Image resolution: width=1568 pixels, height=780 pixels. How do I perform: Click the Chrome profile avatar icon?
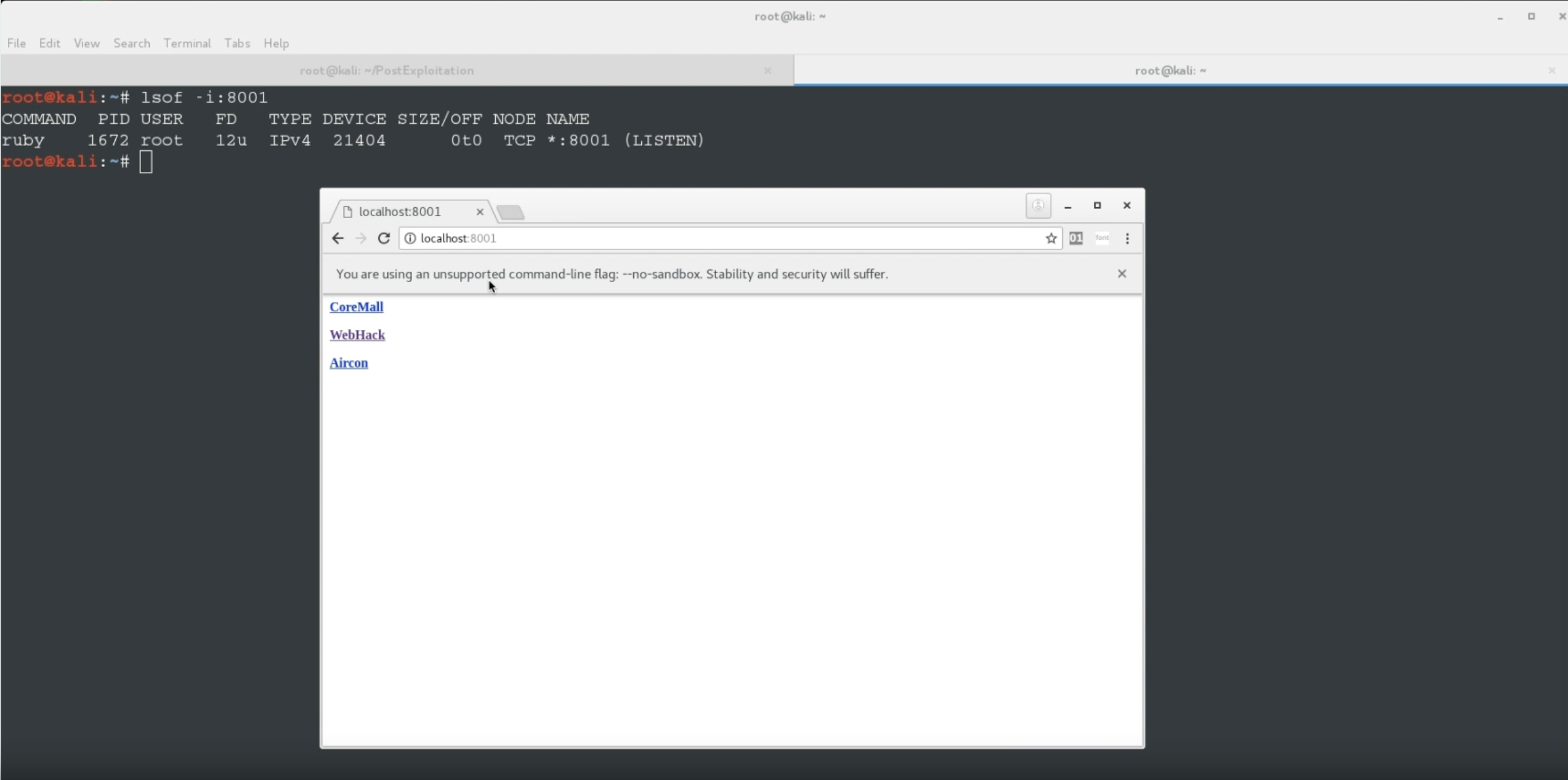pyautogui.click(x=1038, y=206)
